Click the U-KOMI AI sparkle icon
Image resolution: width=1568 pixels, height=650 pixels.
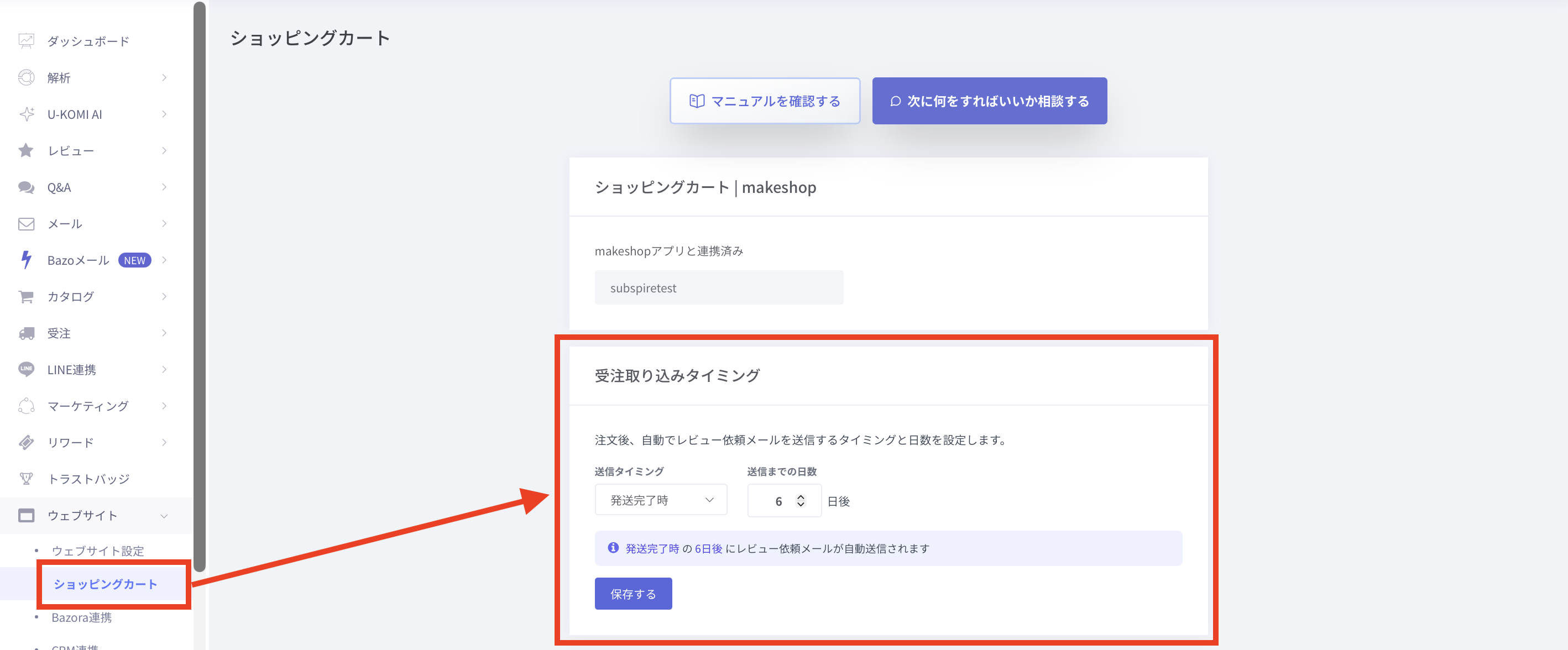tap(26, 114)
